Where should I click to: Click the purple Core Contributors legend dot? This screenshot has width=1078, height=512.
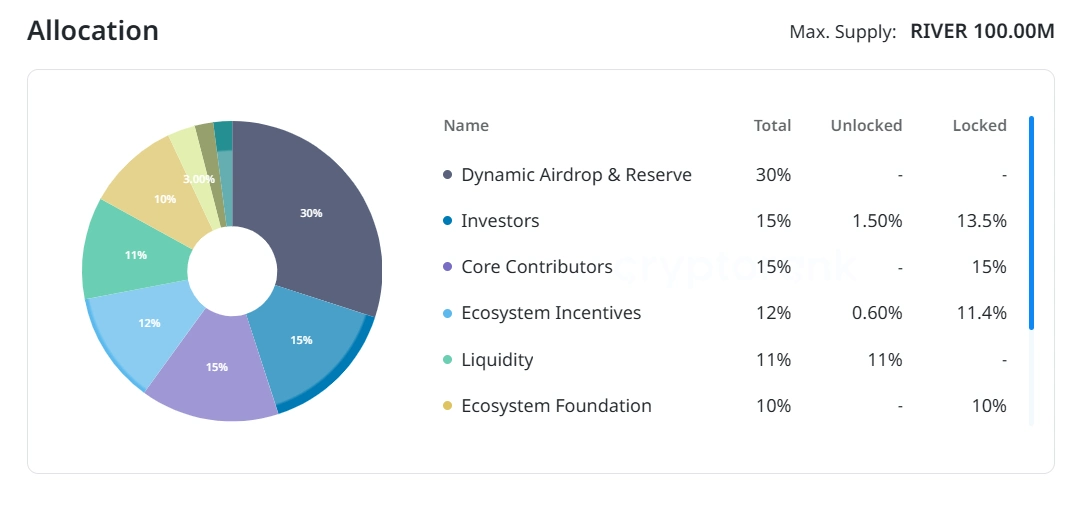click(448, 267)
